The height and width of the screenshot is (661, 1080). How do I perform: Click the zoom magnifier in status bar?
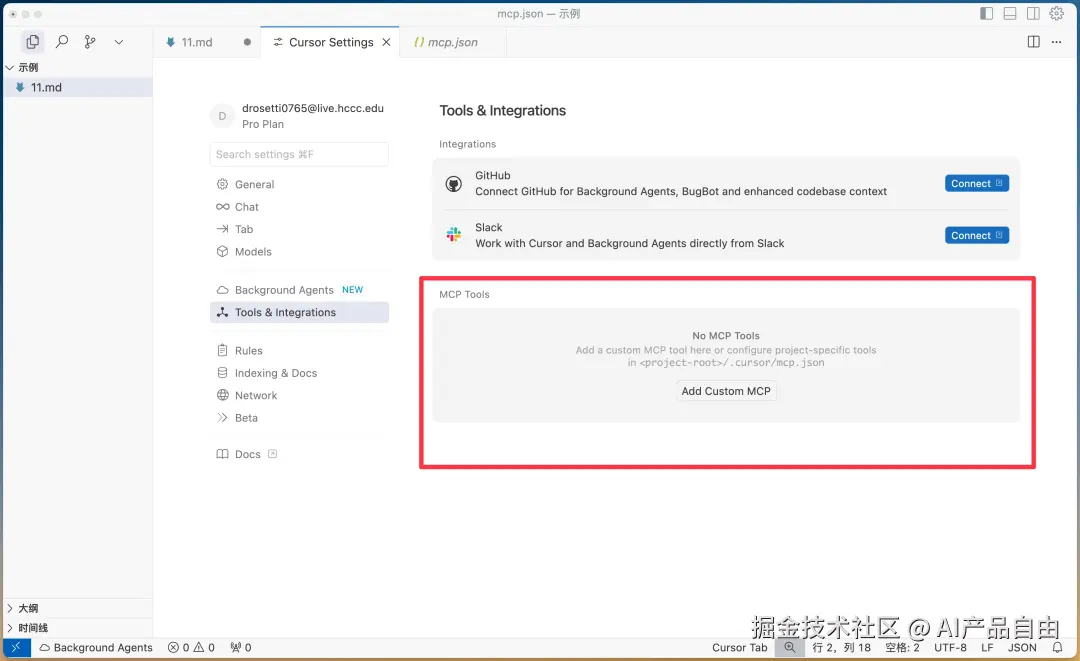[x=789, y=648]
